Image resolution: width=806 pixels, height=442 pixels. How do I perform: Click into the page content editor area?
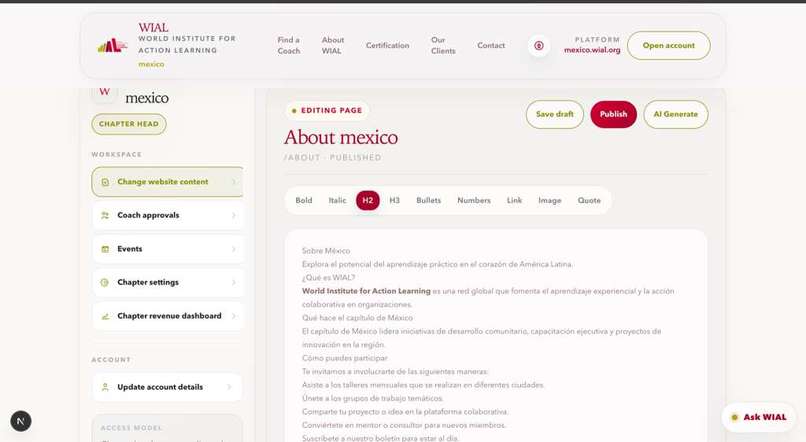[x=496, y=336]
